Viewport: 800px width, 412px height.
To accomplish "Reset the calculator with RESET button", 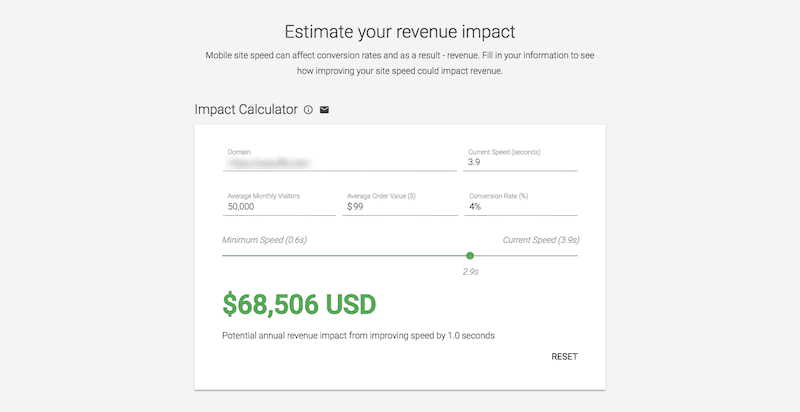I will (x=564, y=357).
